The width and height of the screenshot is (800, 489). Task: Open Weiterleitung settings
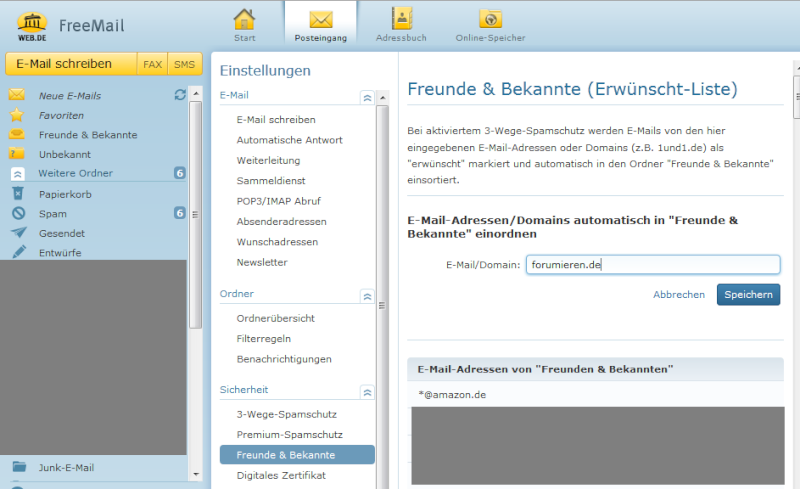[268, 160]
